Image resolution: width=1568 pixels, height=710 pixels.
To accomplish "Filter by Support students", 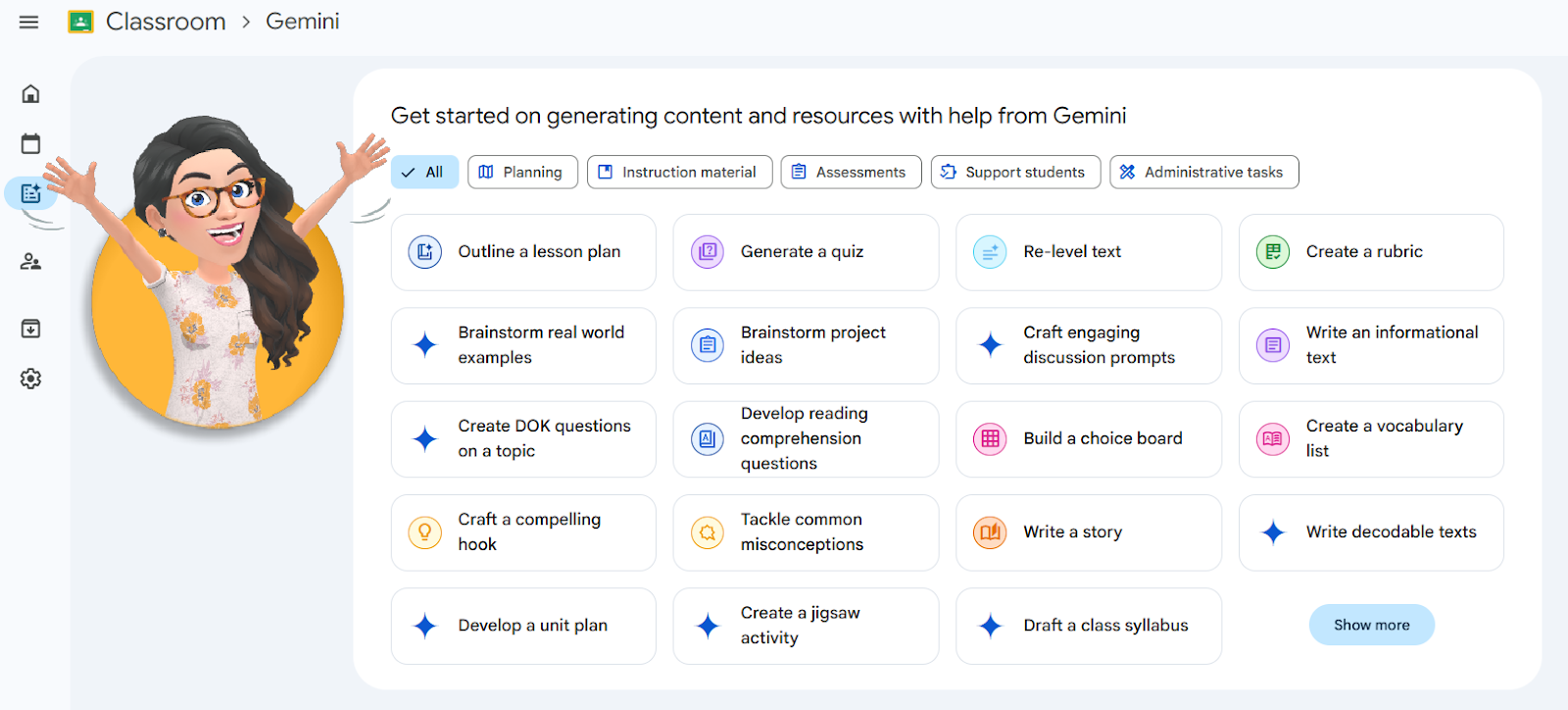I will click(x=1014, y=172).
